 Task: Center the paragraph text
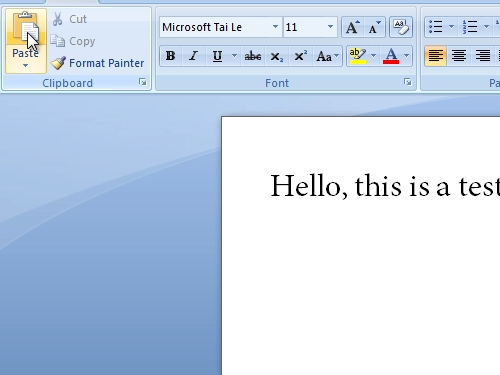(459, 56)
